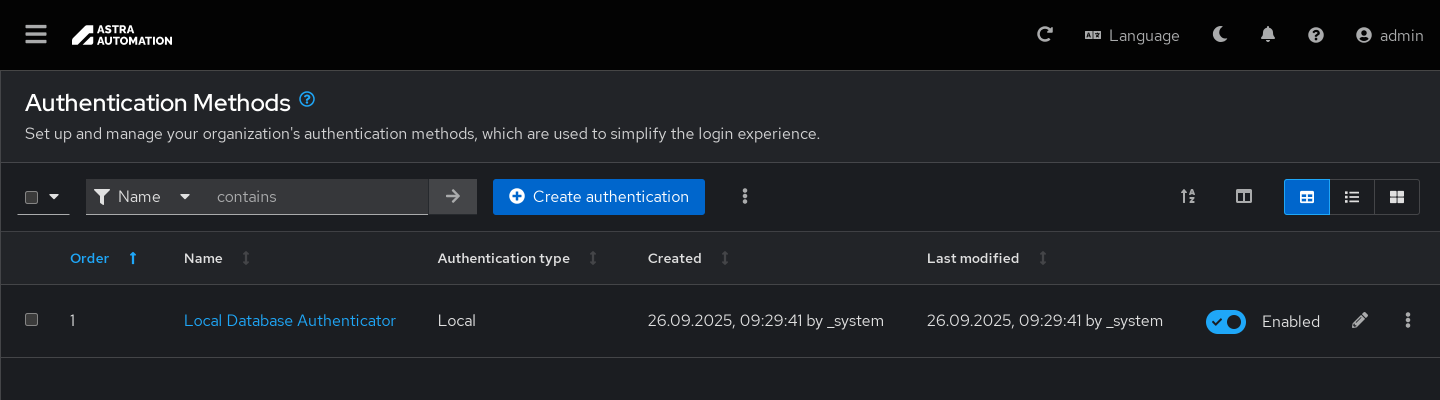The image size is (1440, 400).
Task: Open the manage columns icon
Action: (1244, 197)
